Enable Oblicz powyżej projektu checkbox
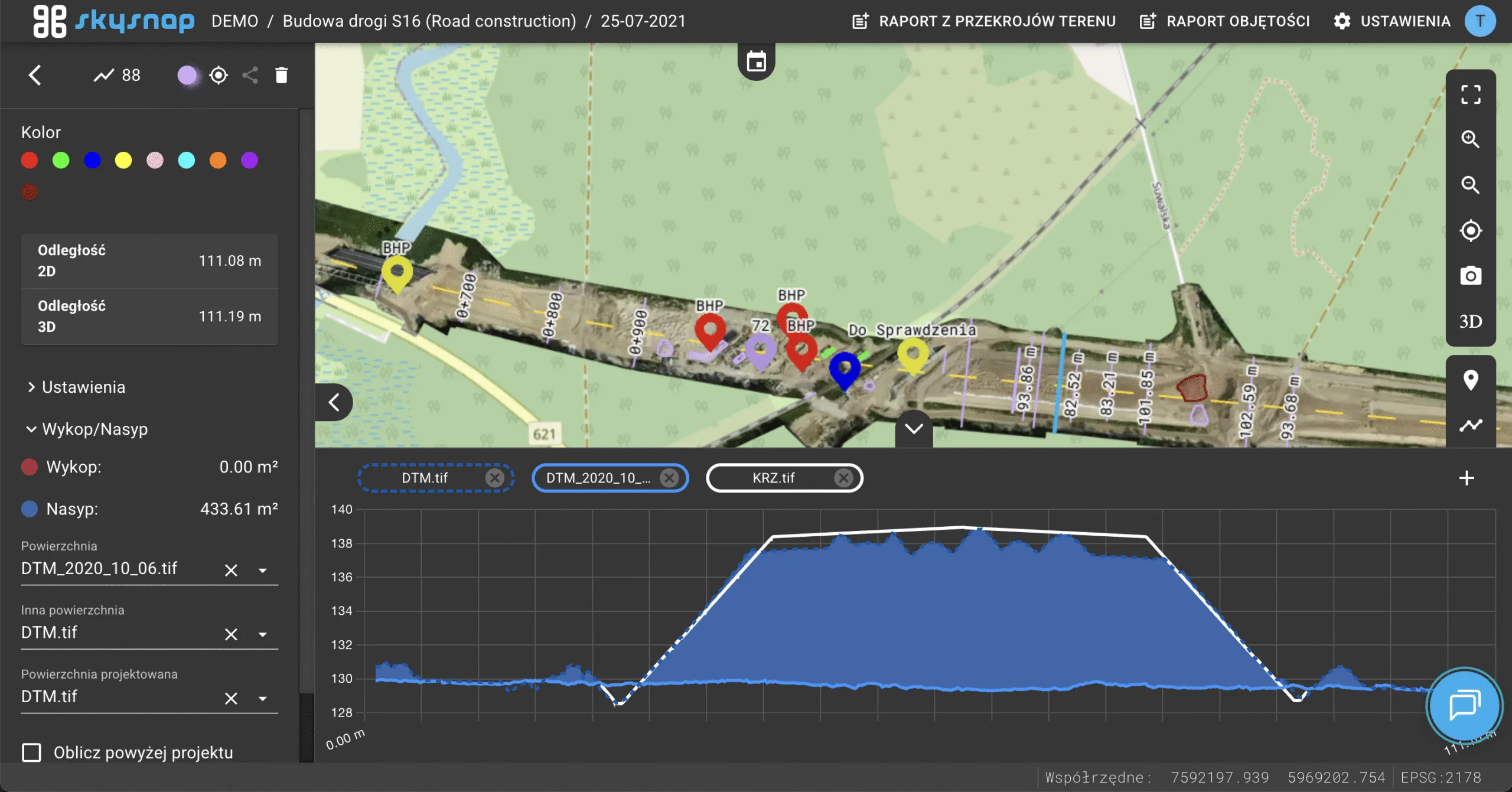This screenshot has width=1512, height=792. point(32,752)
